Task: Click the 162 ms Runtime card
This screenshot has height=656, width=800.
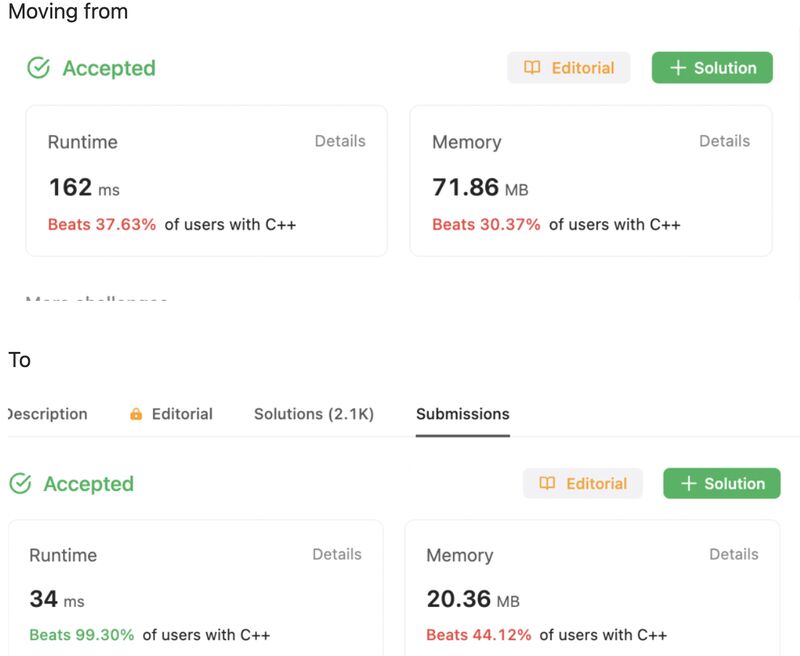Action: click(207, 181)
